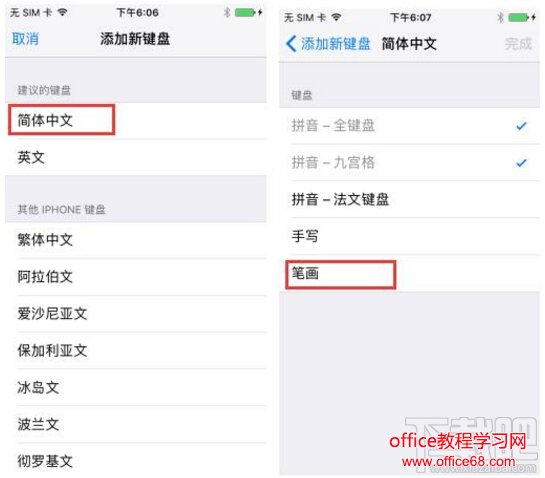Viewport: 545px width, 478px height.
Task: Tap the green battery icon on left screen
Action: coord(245,13)
